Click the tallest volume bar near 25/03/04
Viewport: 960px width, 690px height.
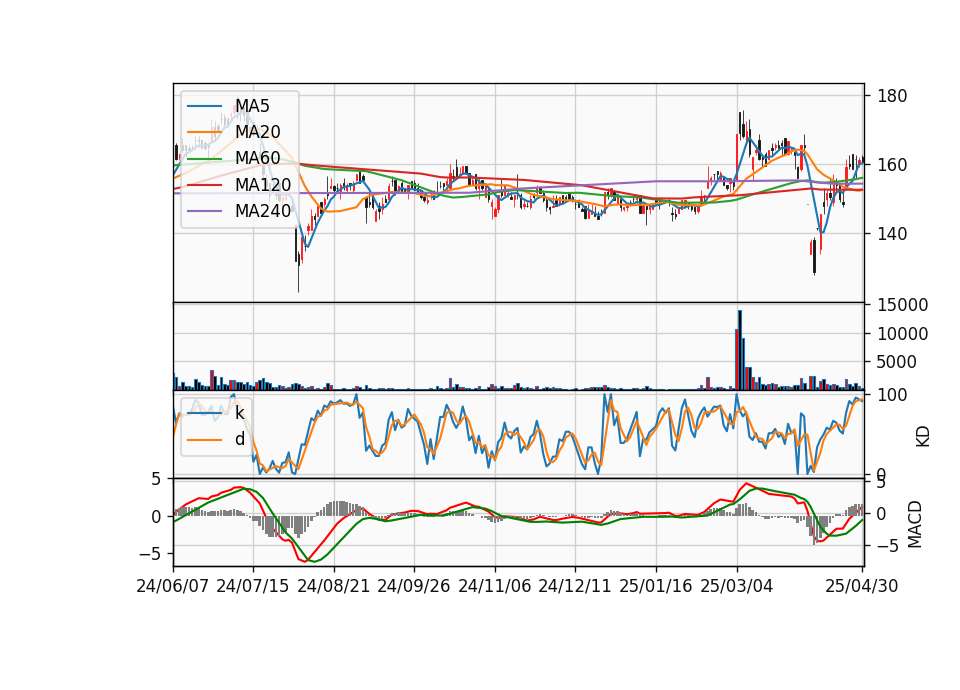[740, 350]
